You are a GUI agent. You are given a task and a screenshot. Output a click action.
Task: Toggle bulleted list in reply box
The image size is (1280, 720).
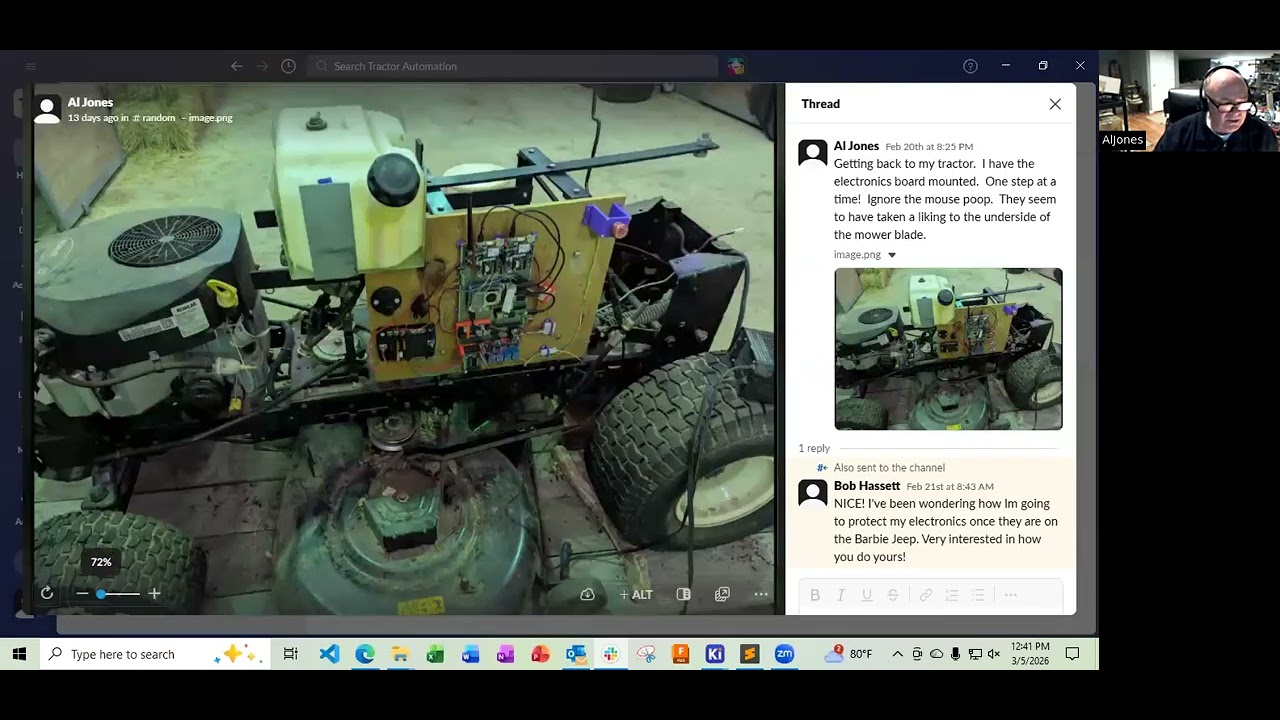[978, 595]
